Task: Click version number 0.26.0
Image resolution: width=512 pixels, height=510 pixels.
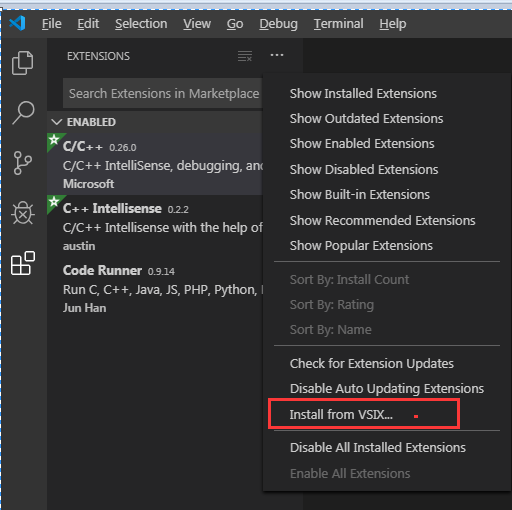Action: tap(123, 148)
